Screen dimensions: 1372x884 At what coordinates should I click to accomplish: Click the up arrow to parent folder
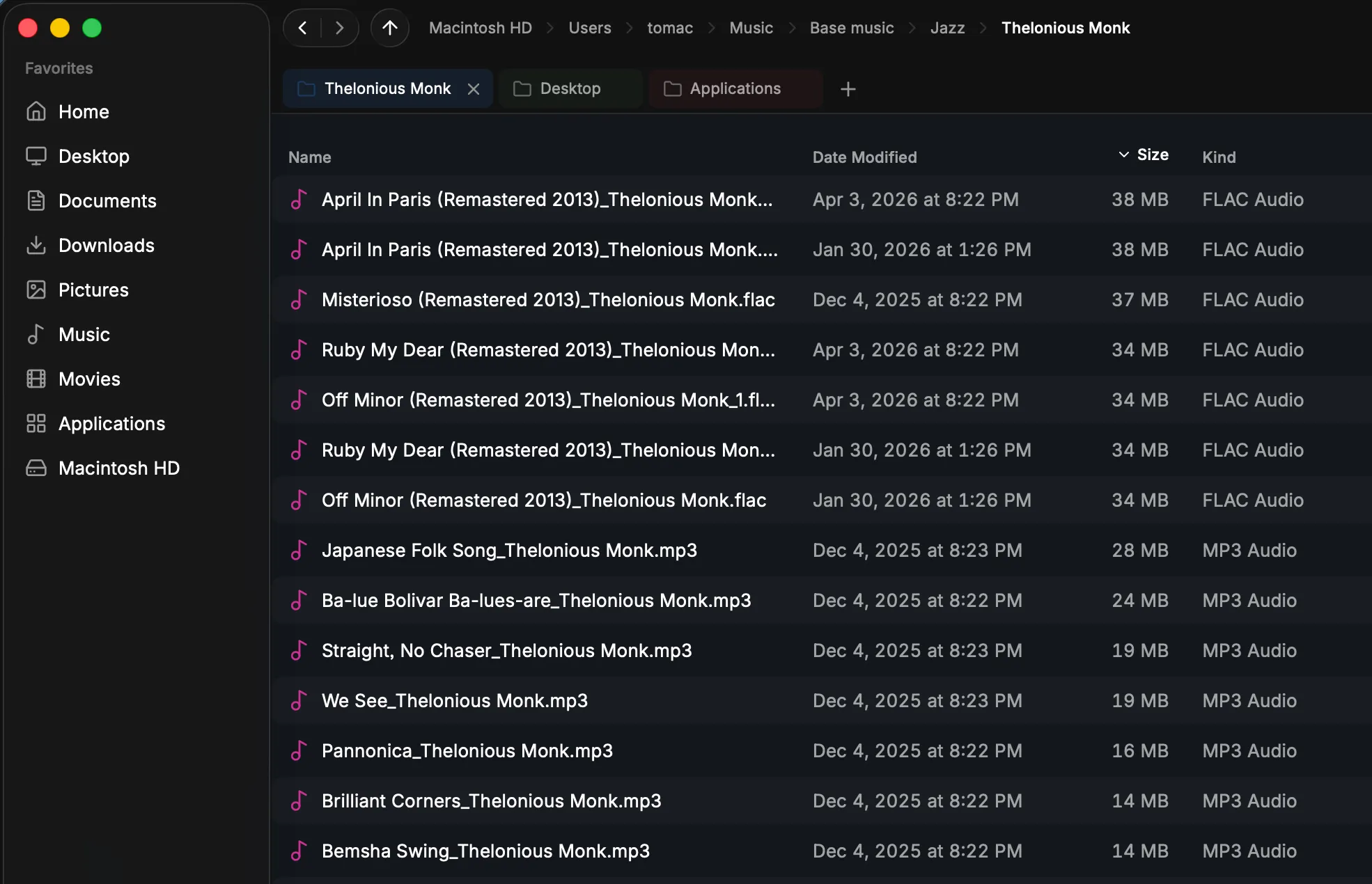click(390, 28)
